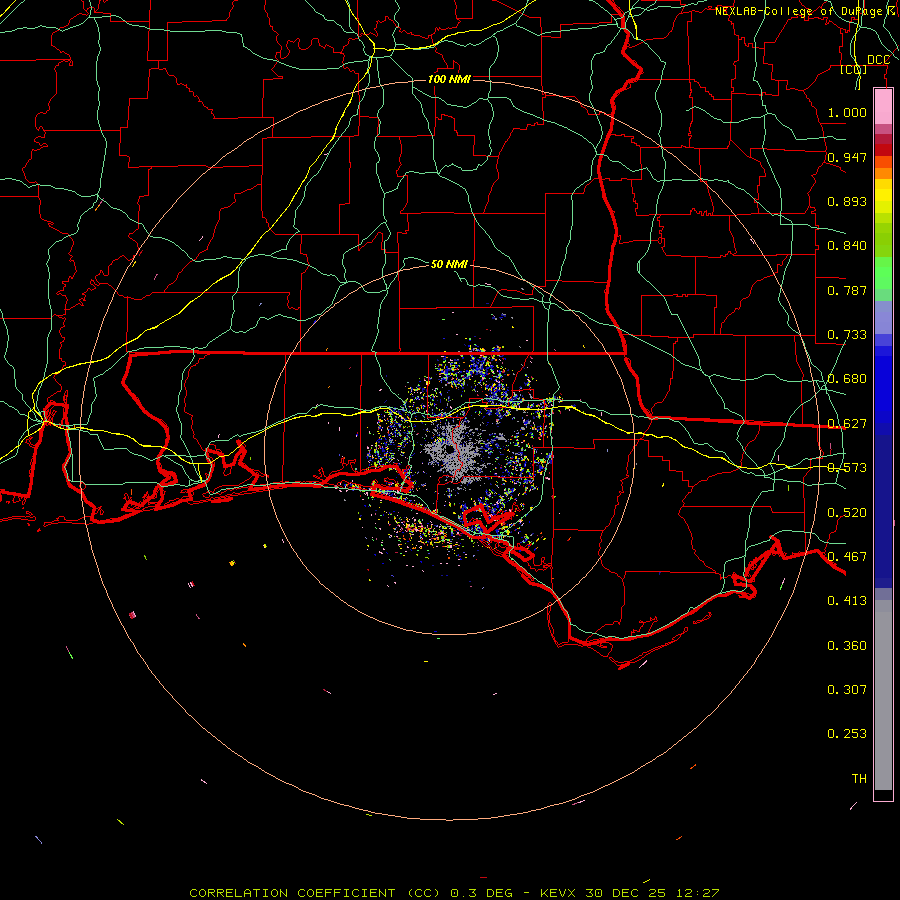Pick the green band on the color bar
Screen dimensions: 900x900
click(x=883, y=275)
